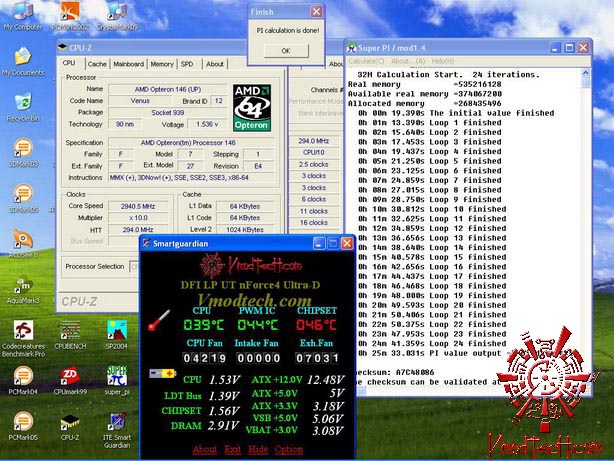Close the Finish dialog
The width and height of the screenshot is (614, 461).
coord(316,12)
